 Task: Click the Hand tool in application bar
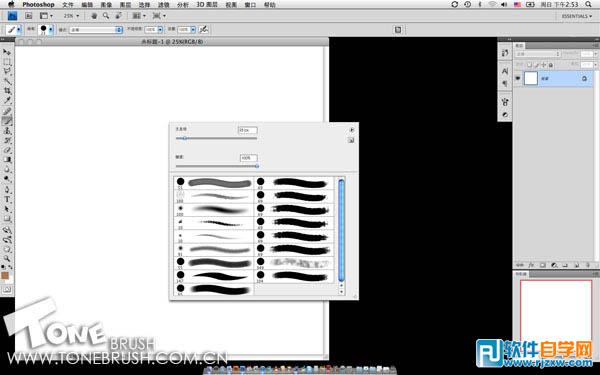pos(94,16)
